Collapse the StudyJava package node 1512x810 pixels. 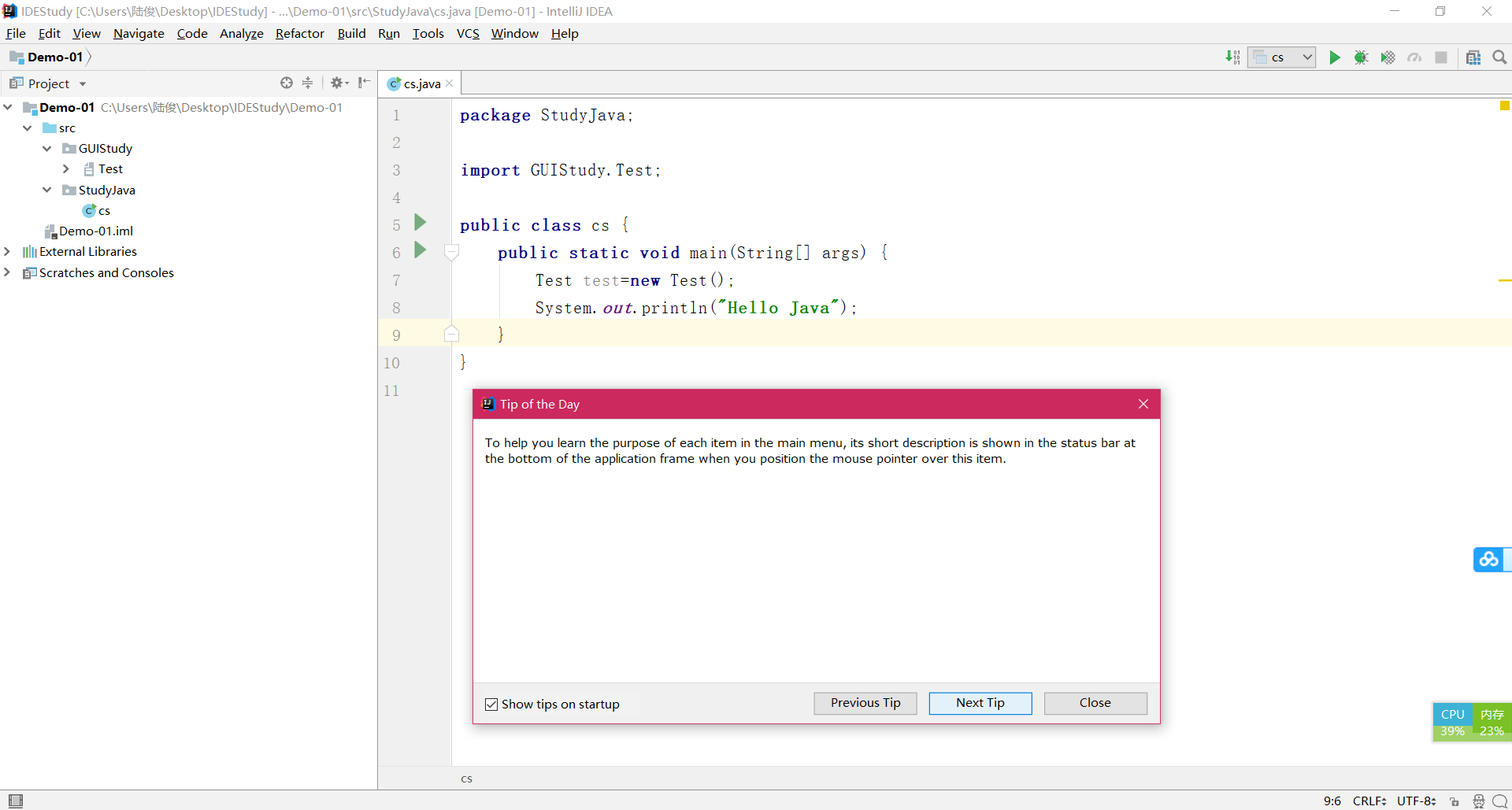coord(47,190)
